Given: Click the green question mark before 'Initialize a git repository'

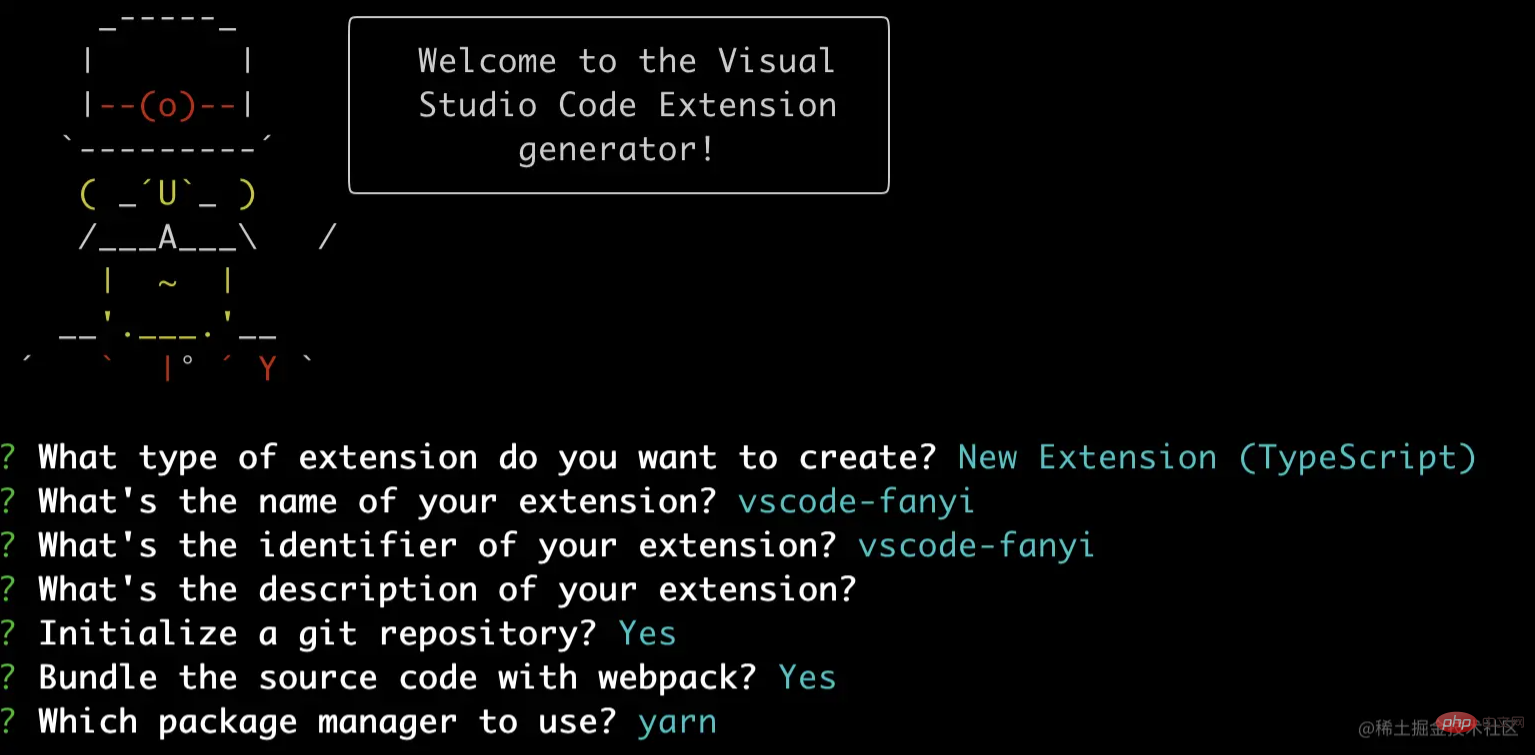Looking at the screenshot, I should [x=9, y=633].
